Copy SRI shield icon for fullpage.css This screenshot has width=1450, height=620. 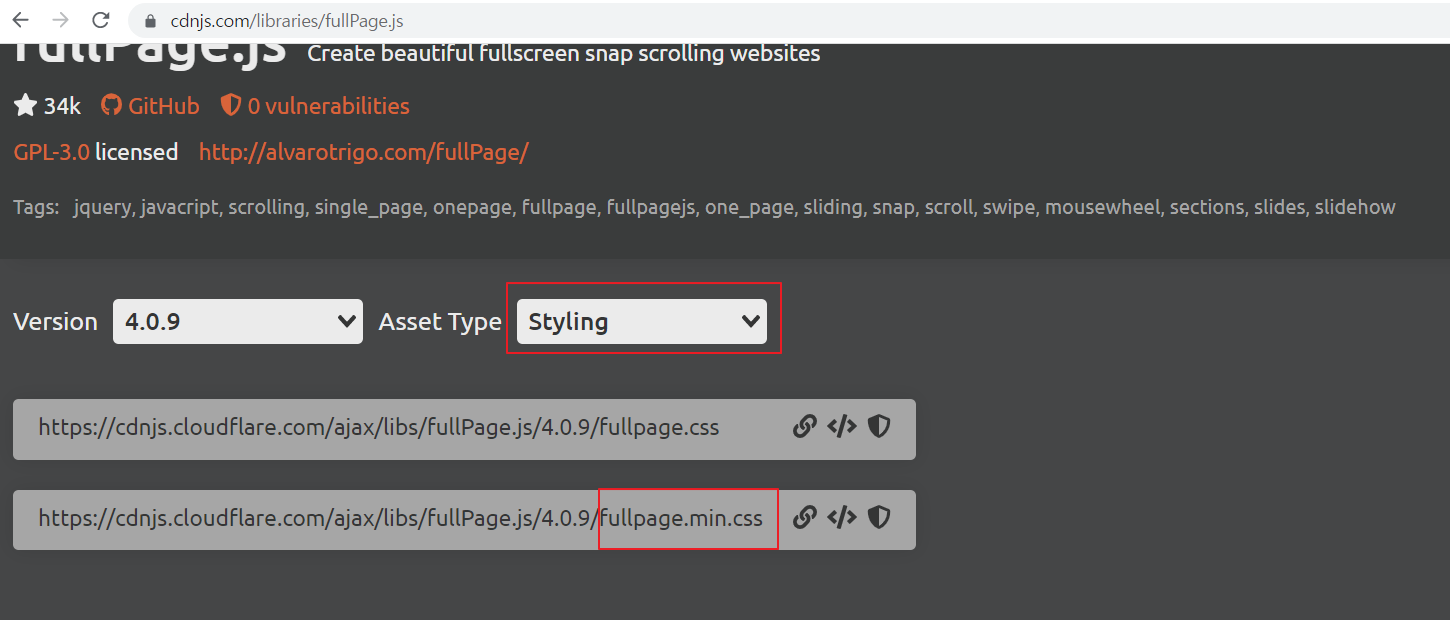[879, 427]
